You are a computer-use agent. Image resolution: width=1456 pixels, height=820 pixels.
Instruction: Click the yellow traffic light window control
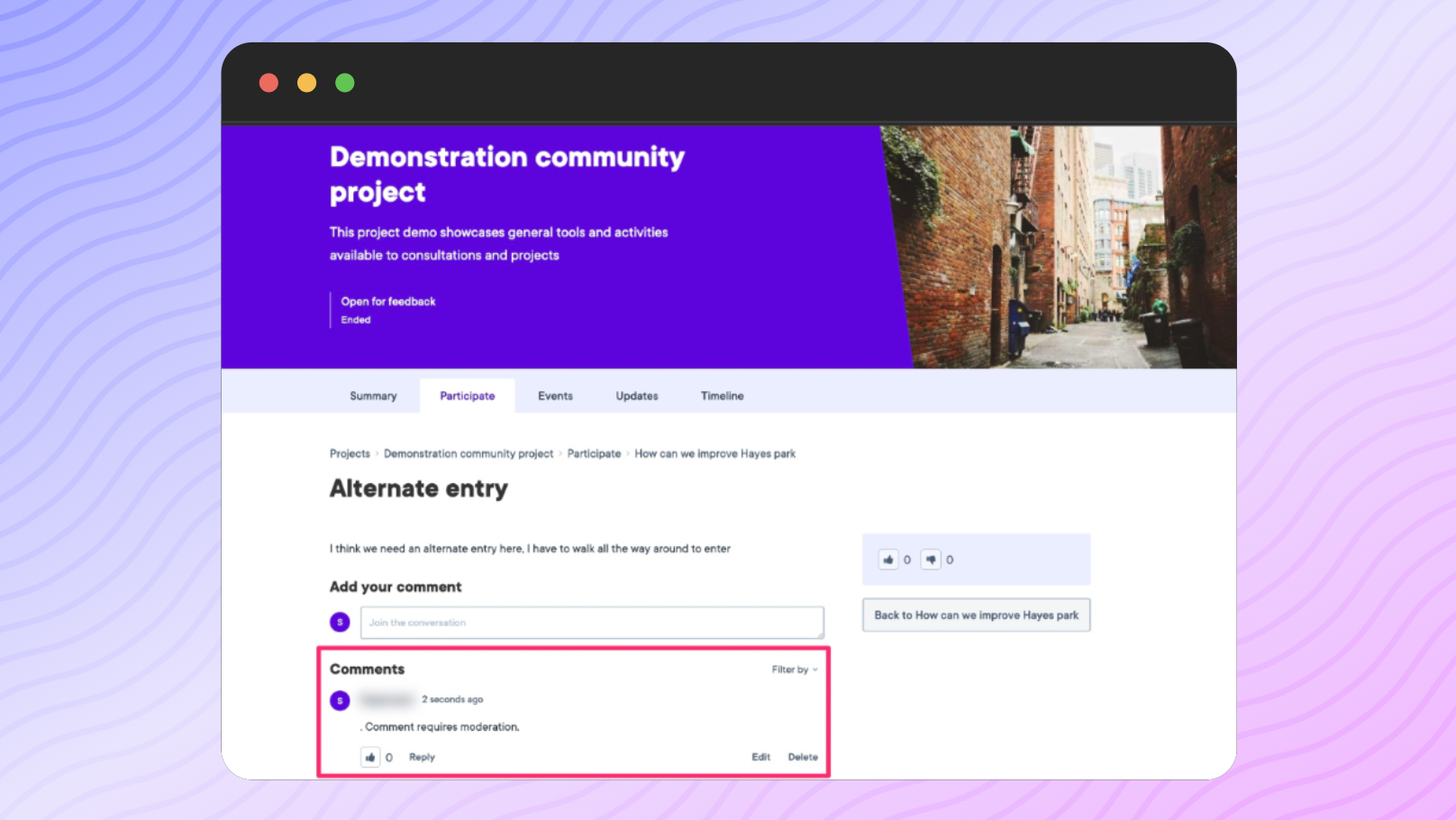click(x=306, y=82)
